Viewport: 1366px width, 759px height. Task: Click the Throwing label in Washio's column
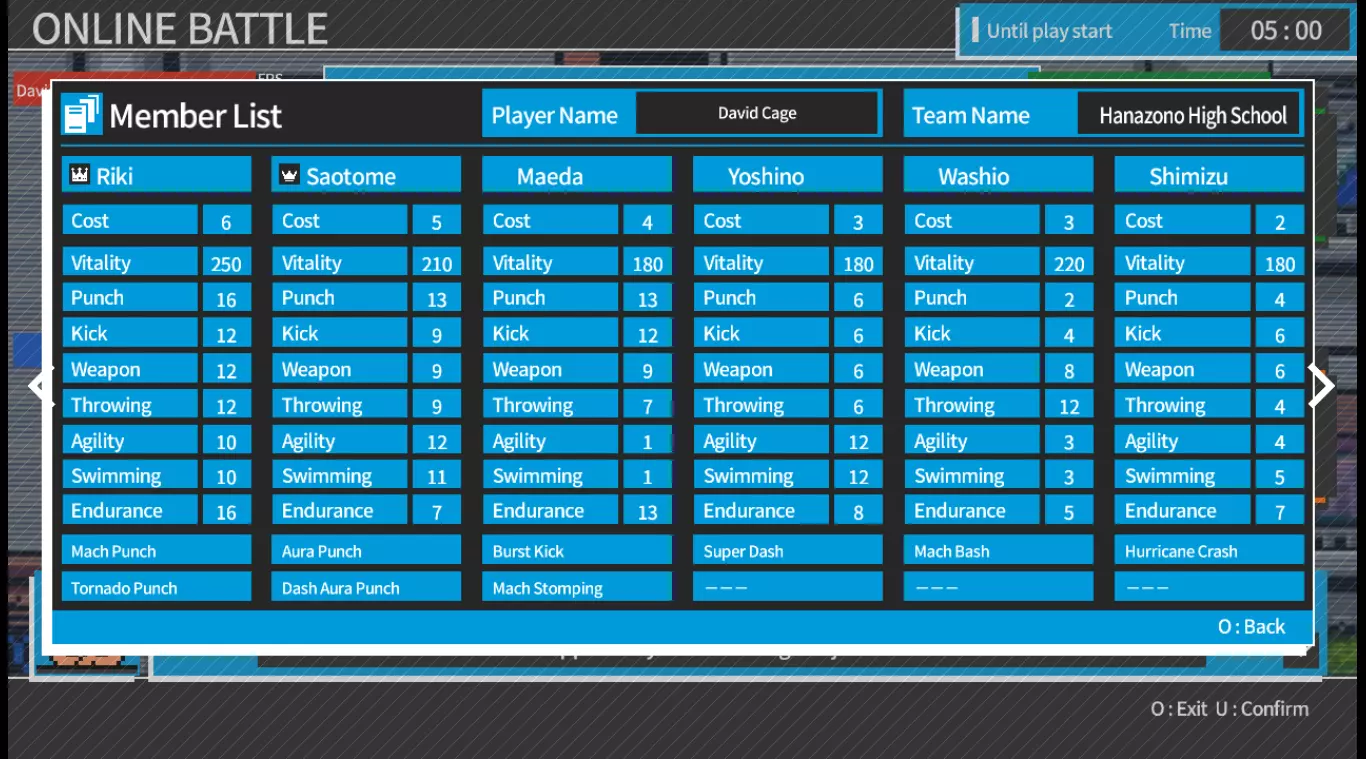pyautogui.click(x=973, y=405)
